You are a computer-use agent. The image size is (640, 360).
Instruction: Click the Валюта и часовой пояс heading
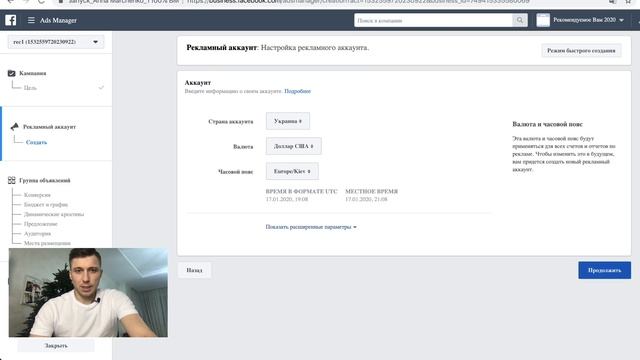547,124
